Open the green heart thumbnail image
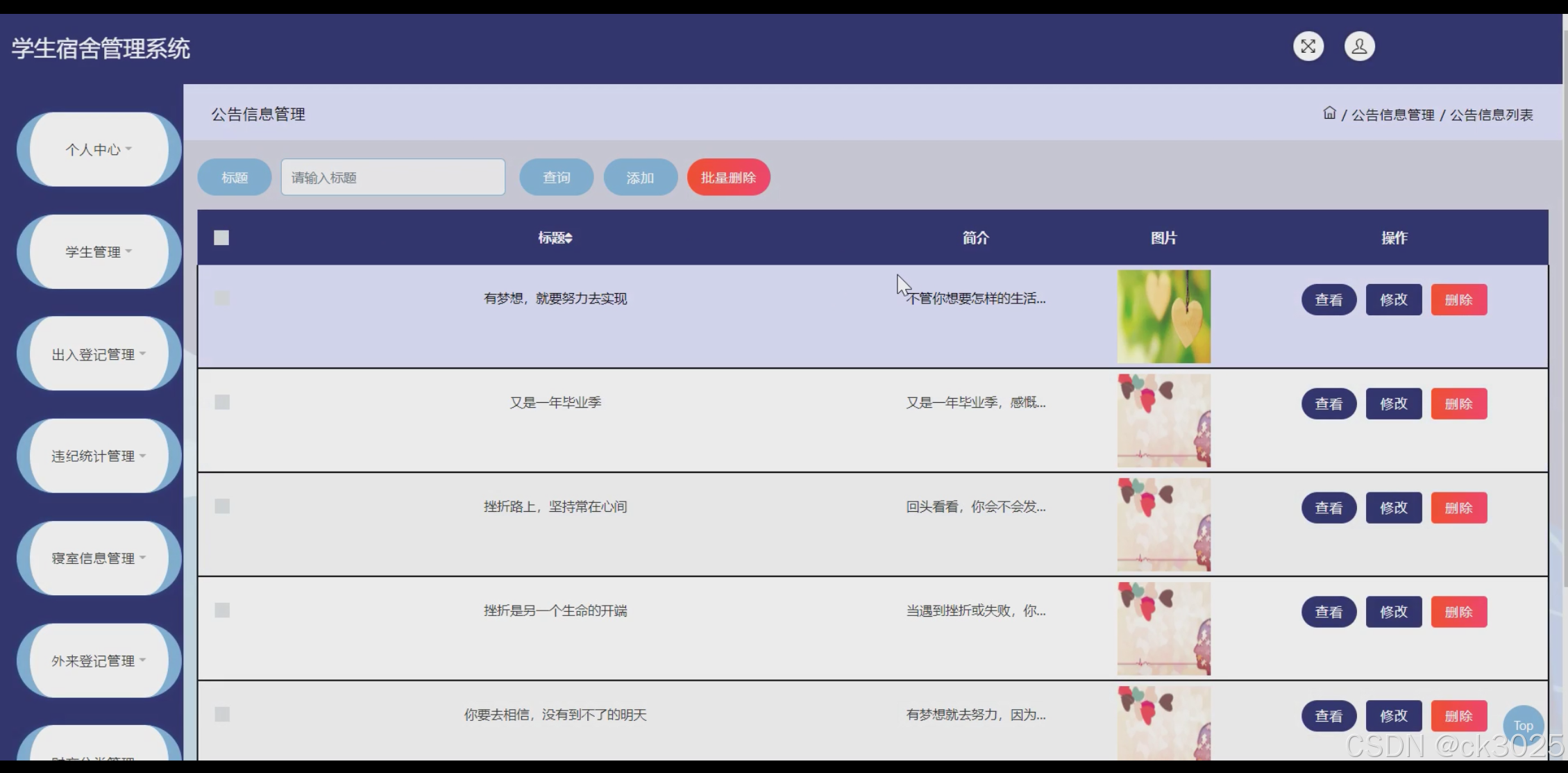Screen dimensions: 1568x773 [x=1163, y=317]
